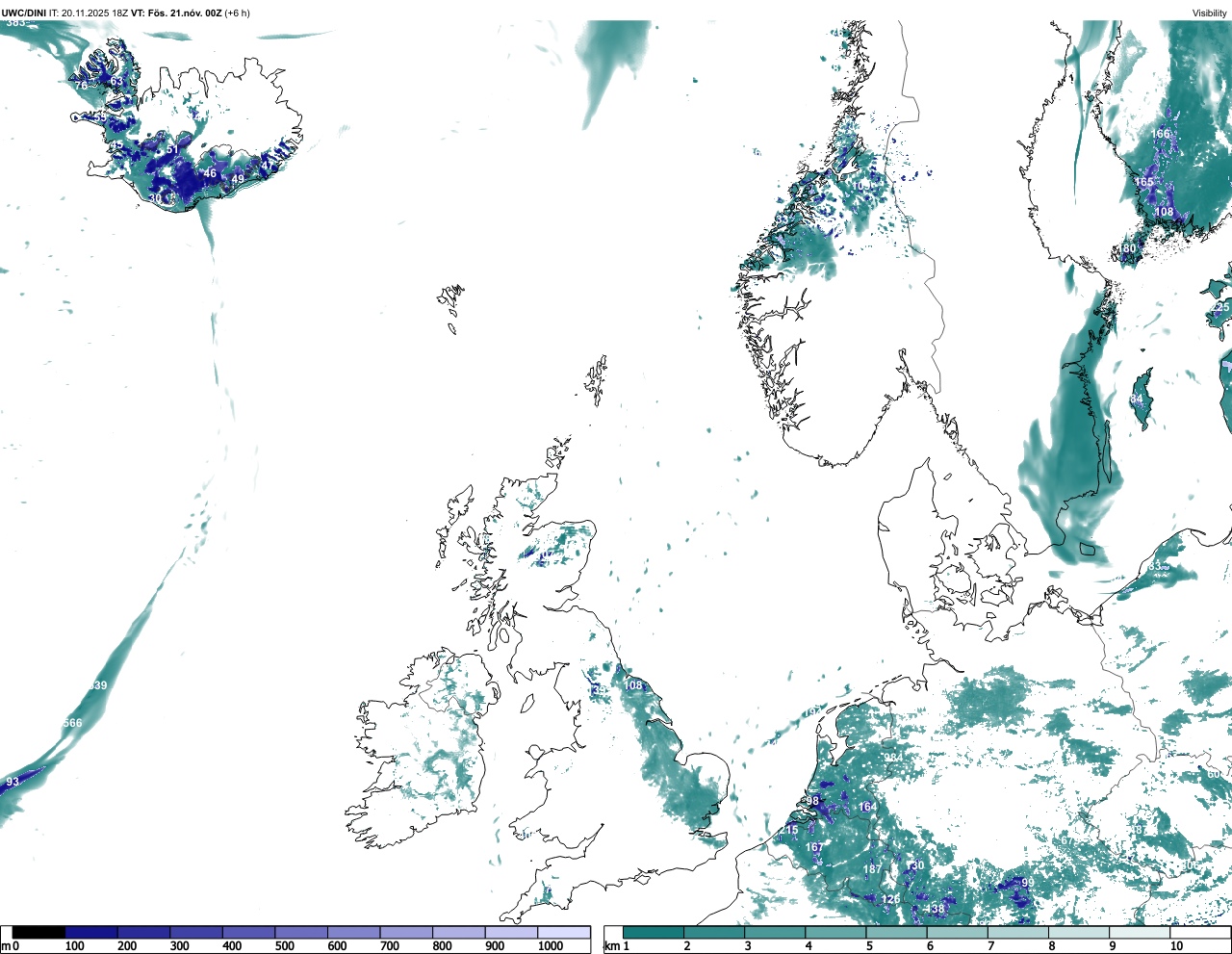This screenshot has height=954, width=1232.
Task: Click the '164' value over the Netherlands
Action: tap(868, 807)
